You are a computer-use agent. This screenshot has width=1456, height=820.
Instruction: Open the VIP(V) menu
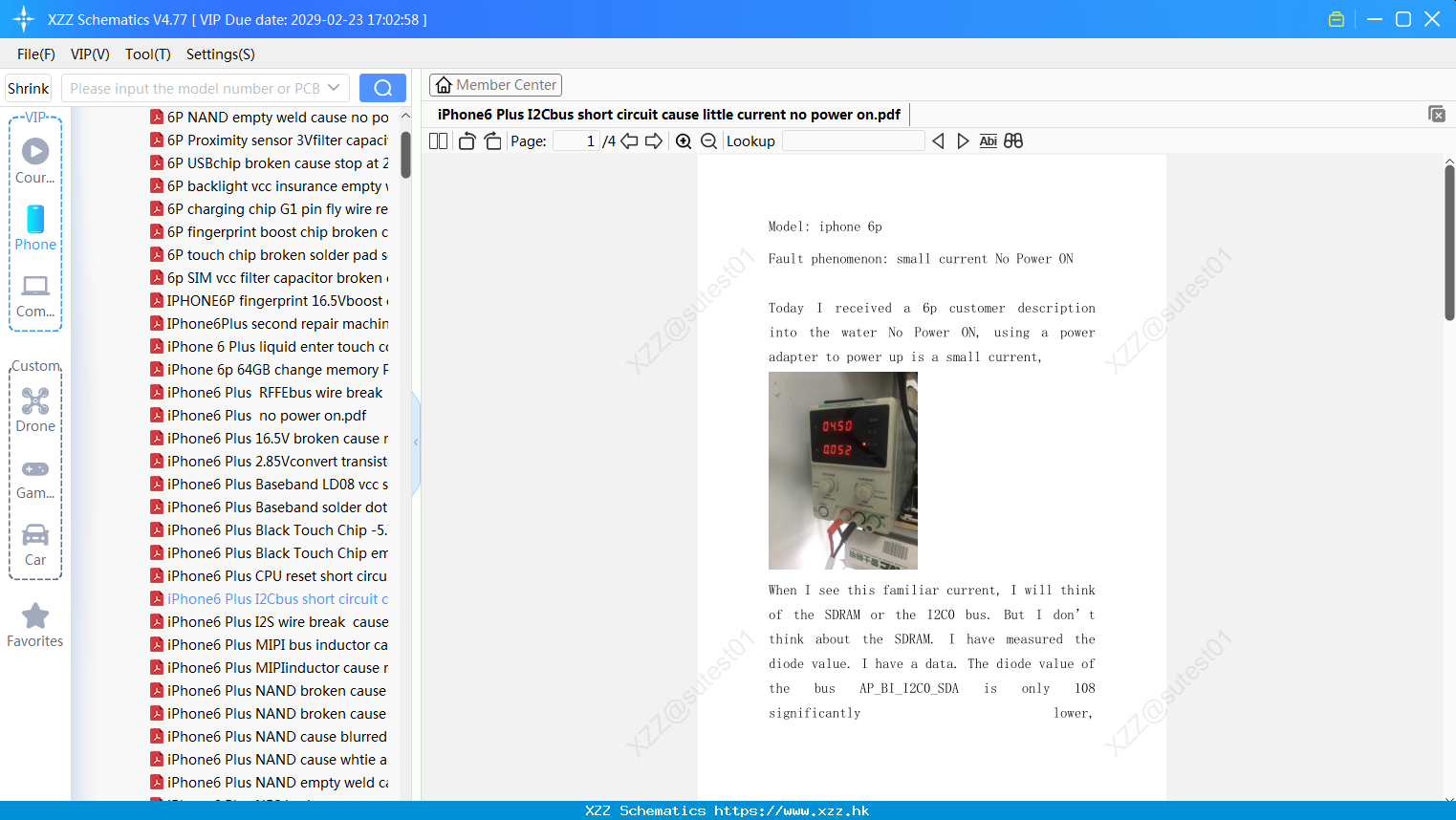pyautogui.click(x=90, y=54)
